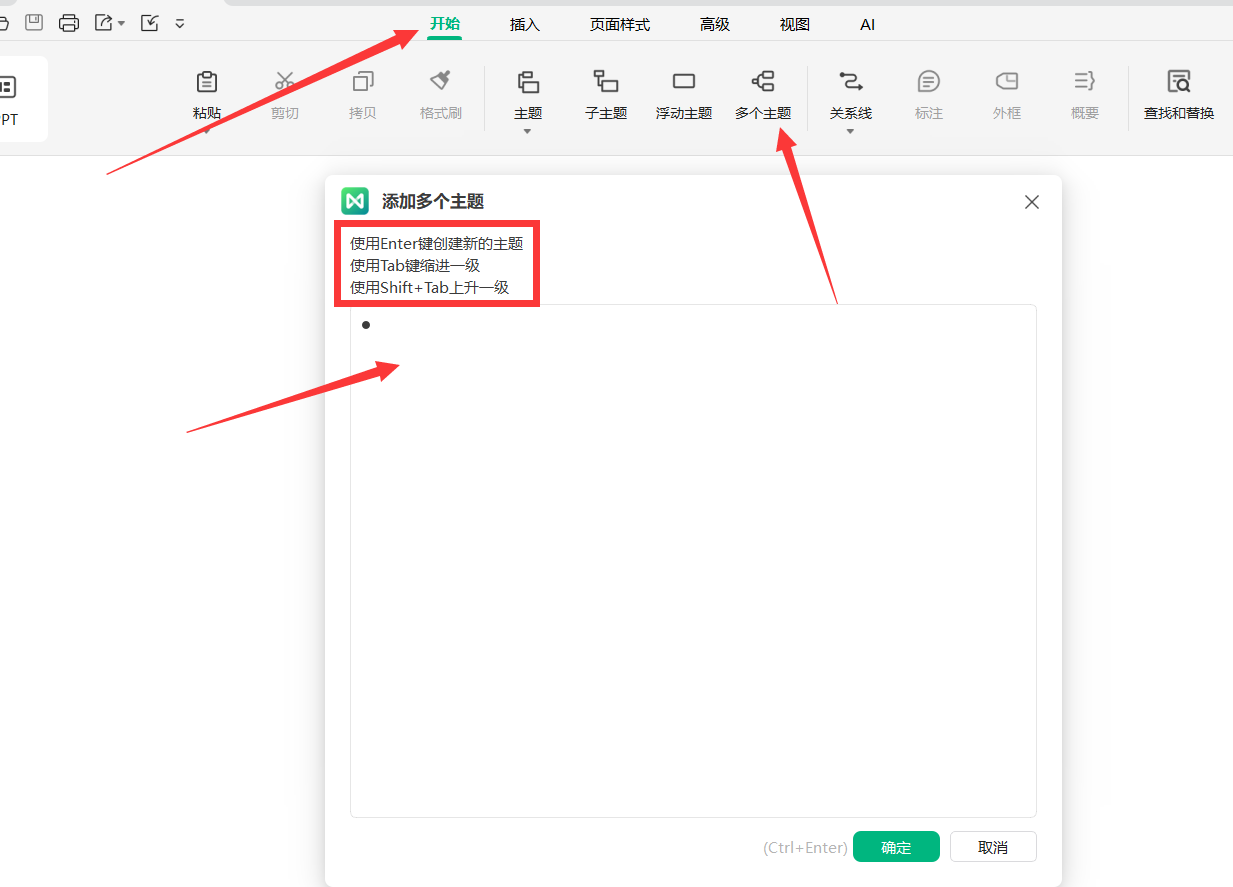
Task: Open the 插入 tab
Action: tap(525, 25)
